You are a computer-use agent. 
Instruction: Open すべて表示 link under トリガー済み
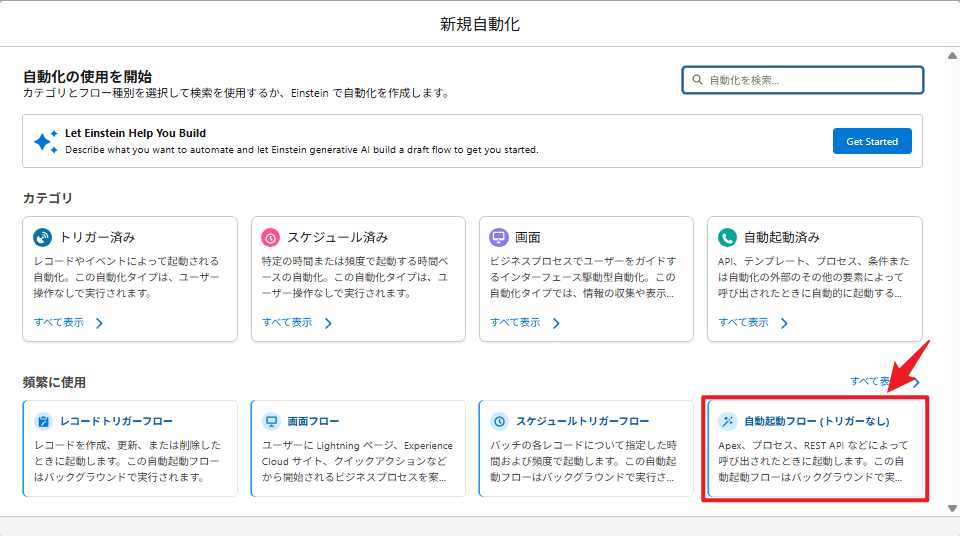pyautogui.click(x=59, y=323)
